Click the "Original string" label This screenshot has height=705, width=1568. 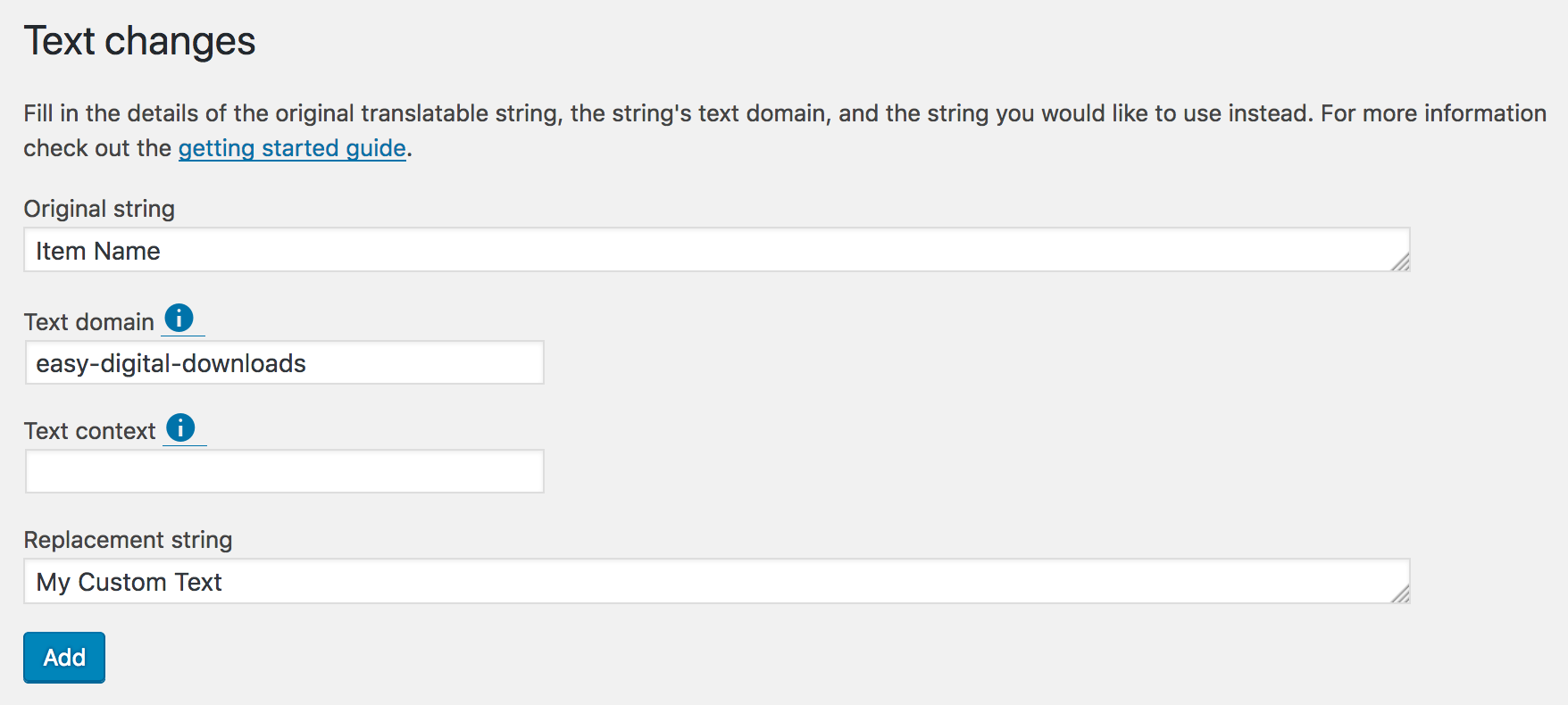99,209
